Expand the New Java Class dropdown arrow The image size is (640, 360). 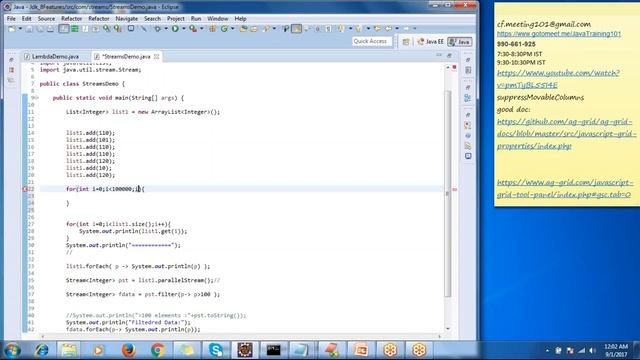pyautogui.click(x=232, y=29)
